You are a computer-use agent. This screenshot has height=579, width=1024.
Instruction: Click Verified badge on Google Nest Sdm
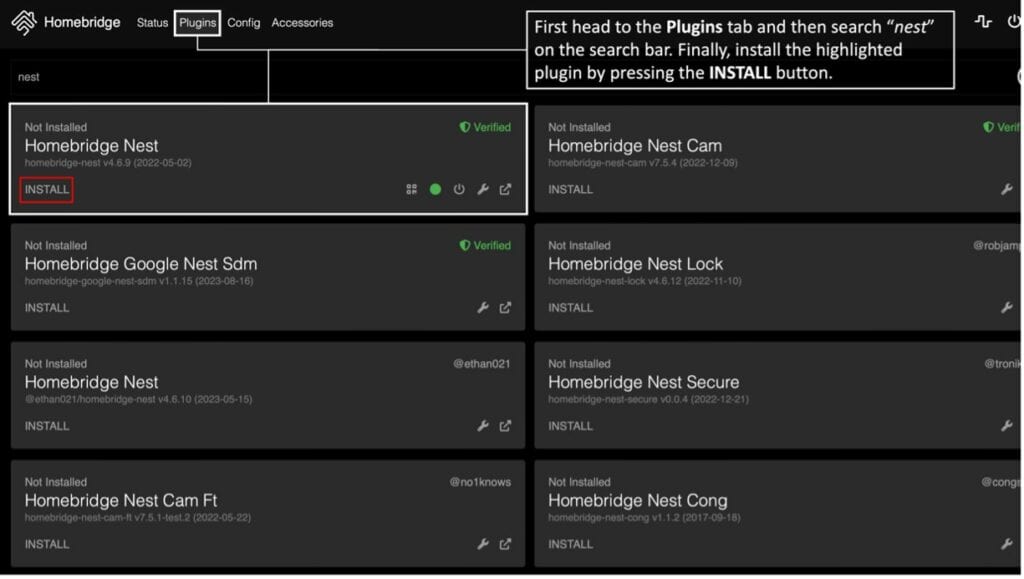pos(485,246)
